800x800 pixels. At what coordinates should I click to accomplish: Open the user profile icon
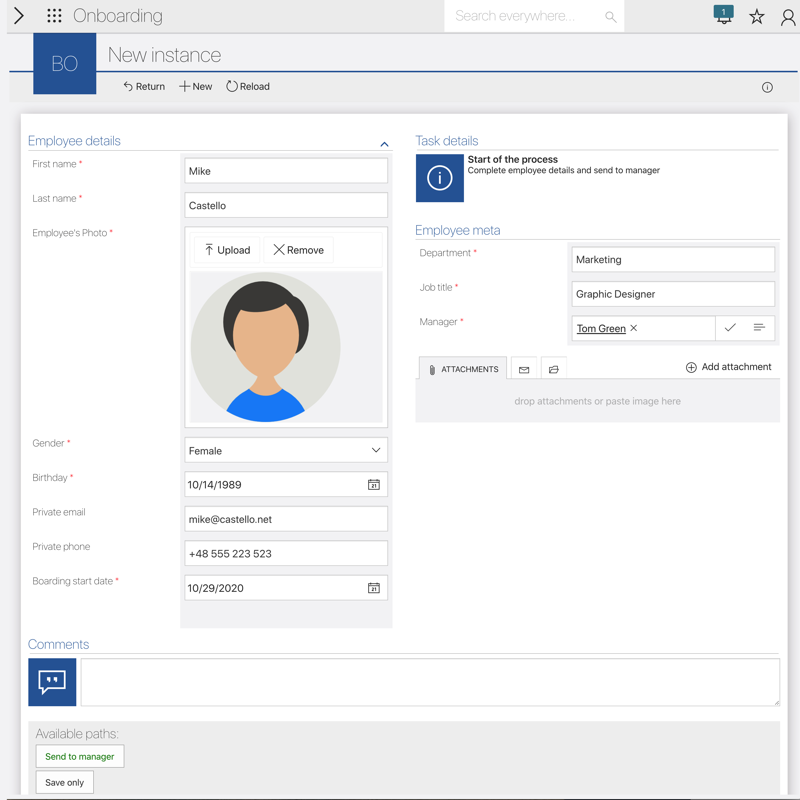[x=787, y=17]
